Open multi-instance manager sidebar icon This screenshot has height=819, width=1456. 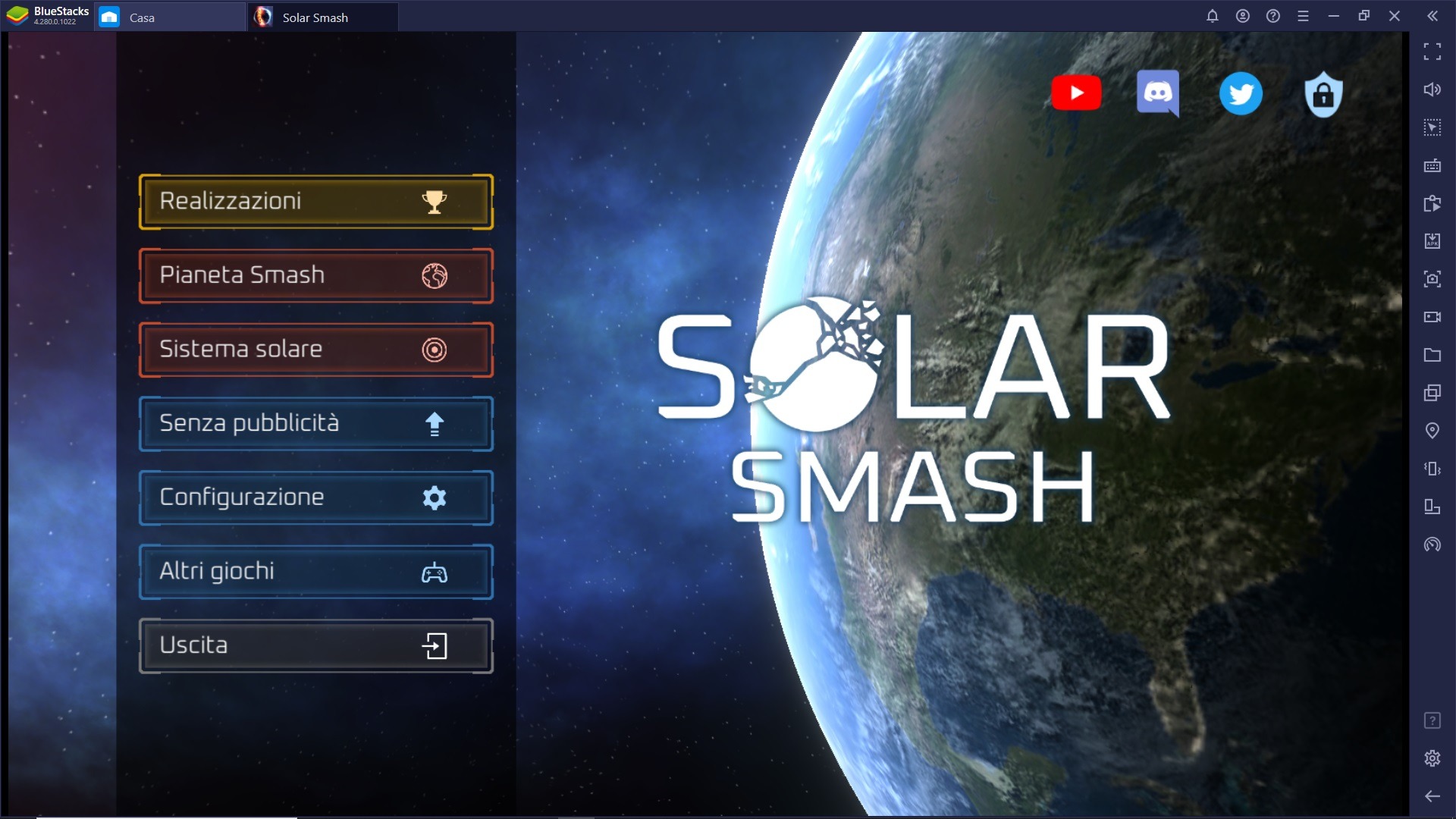point(1432,393)
